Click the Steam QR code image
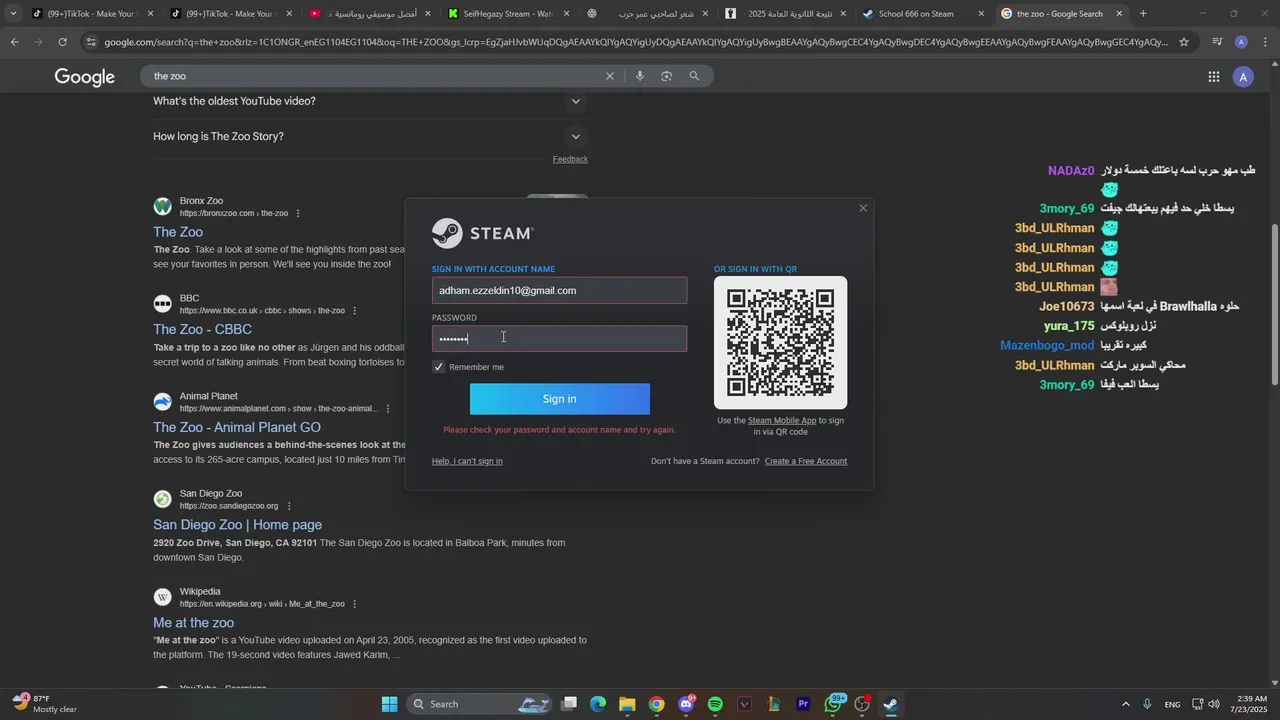This screenshot has height=720, width=1280. 780,343
